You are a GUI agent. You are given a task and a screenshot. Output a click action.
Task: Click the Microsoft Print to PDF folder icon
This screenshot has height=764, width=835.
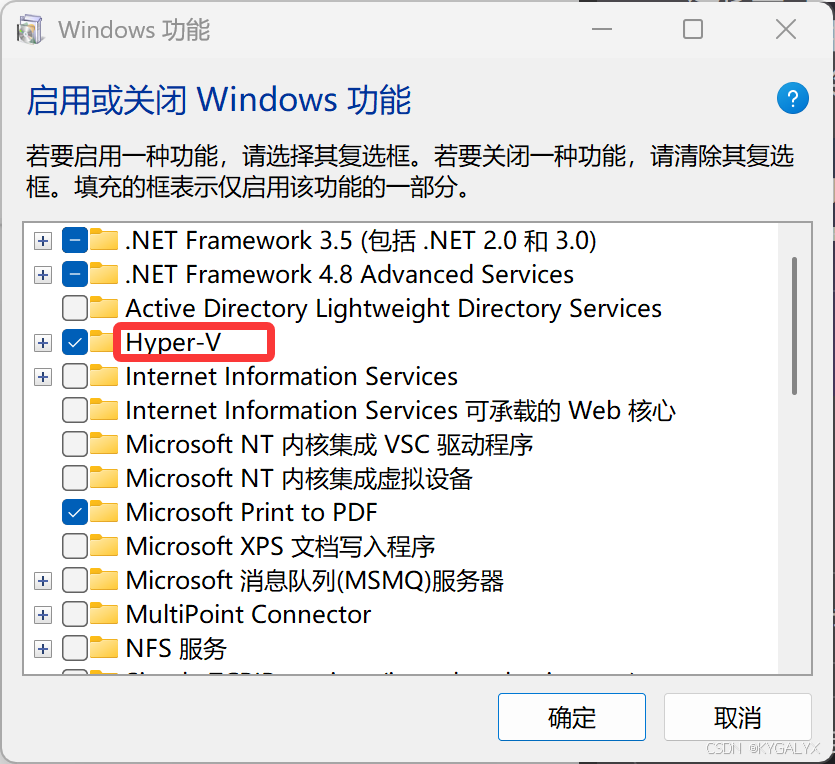coord(103,512)
